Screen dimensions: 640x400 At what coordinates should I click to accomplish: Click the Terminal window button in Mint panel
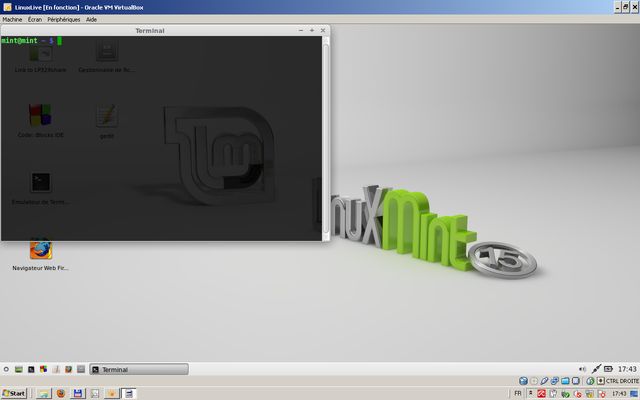[139, 369]
